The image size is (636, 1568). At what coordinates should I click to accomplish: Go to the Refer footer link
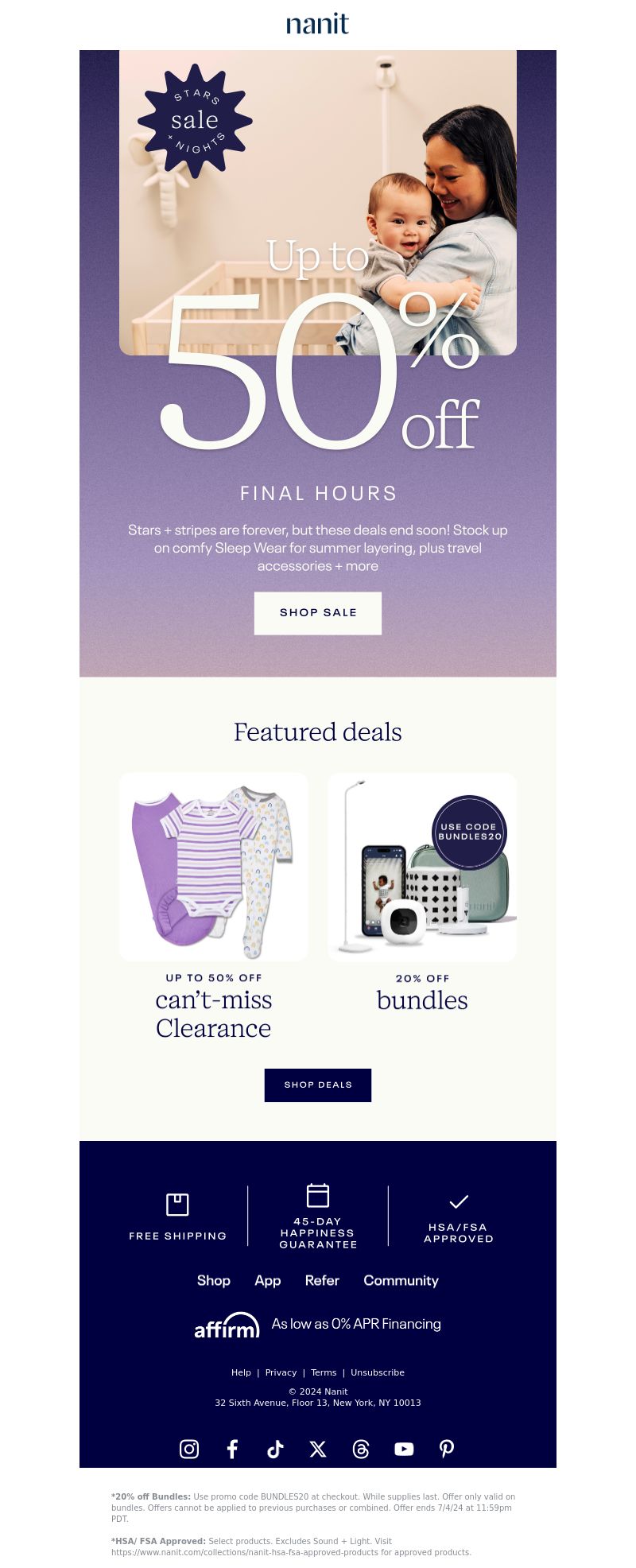322,1280
